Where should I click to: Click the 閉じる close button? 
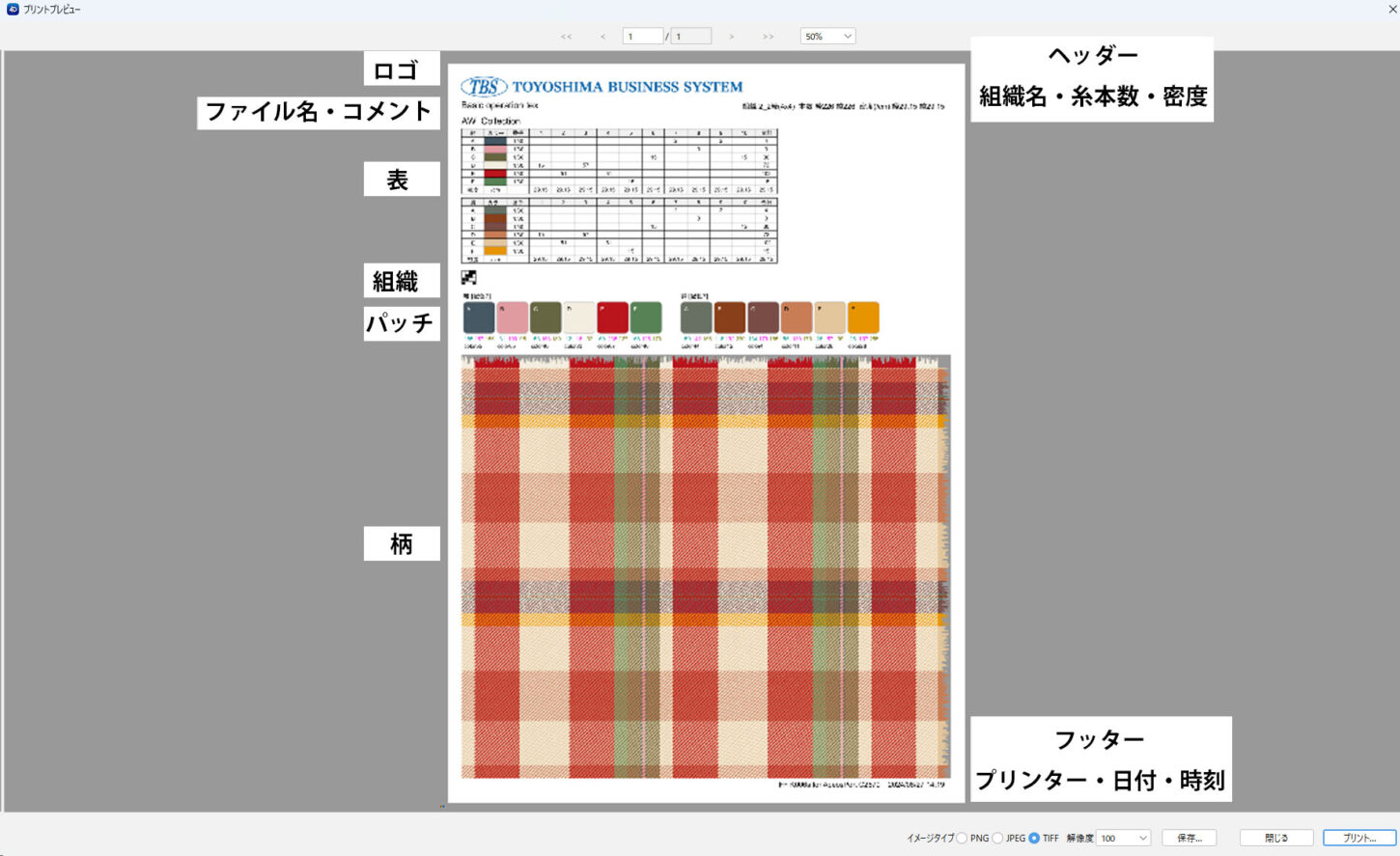pyautogui.click(x=1276, y=838)
